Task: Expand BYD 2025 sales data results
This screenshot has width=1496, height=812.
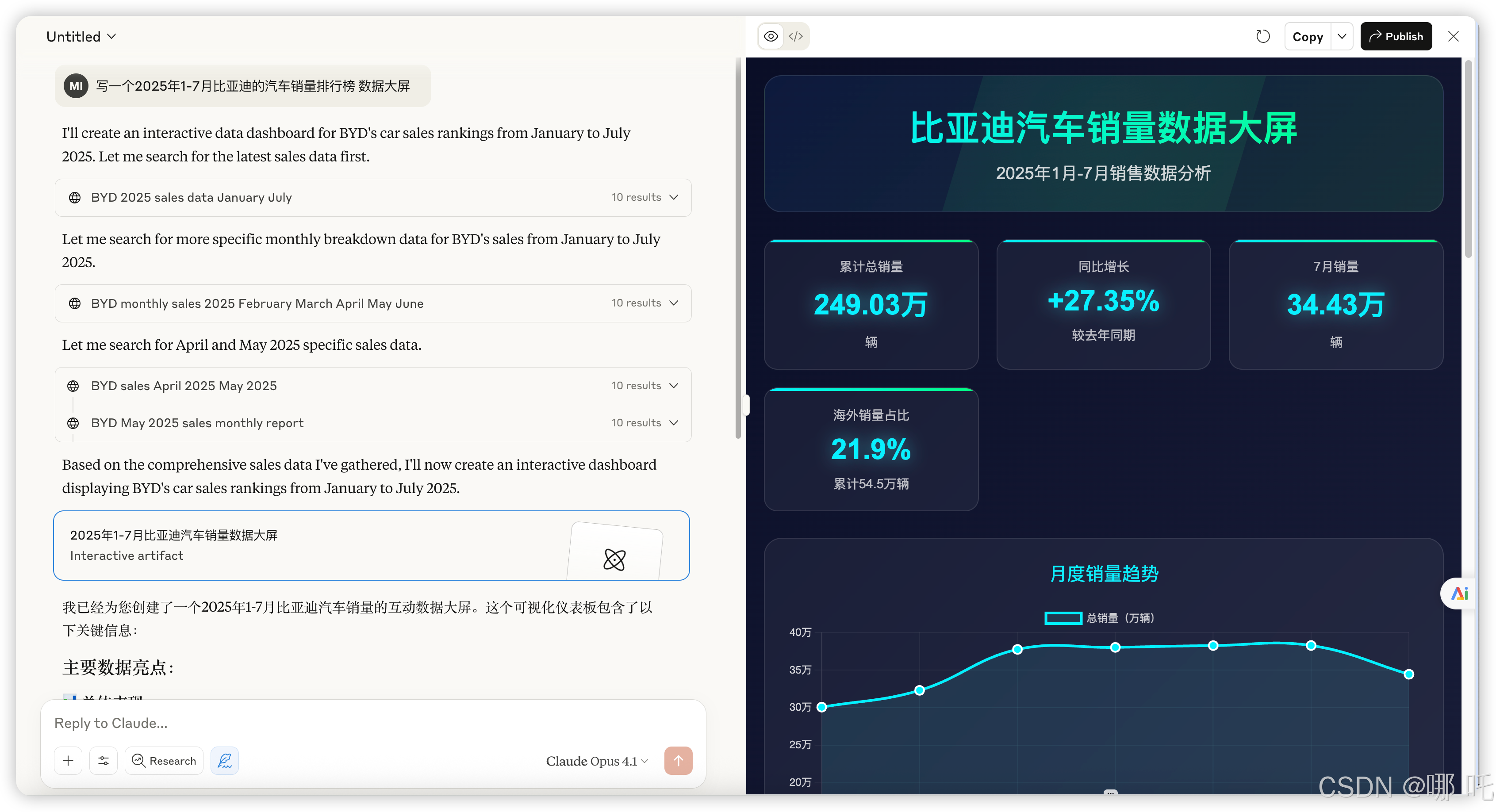Action: [674, 198]
